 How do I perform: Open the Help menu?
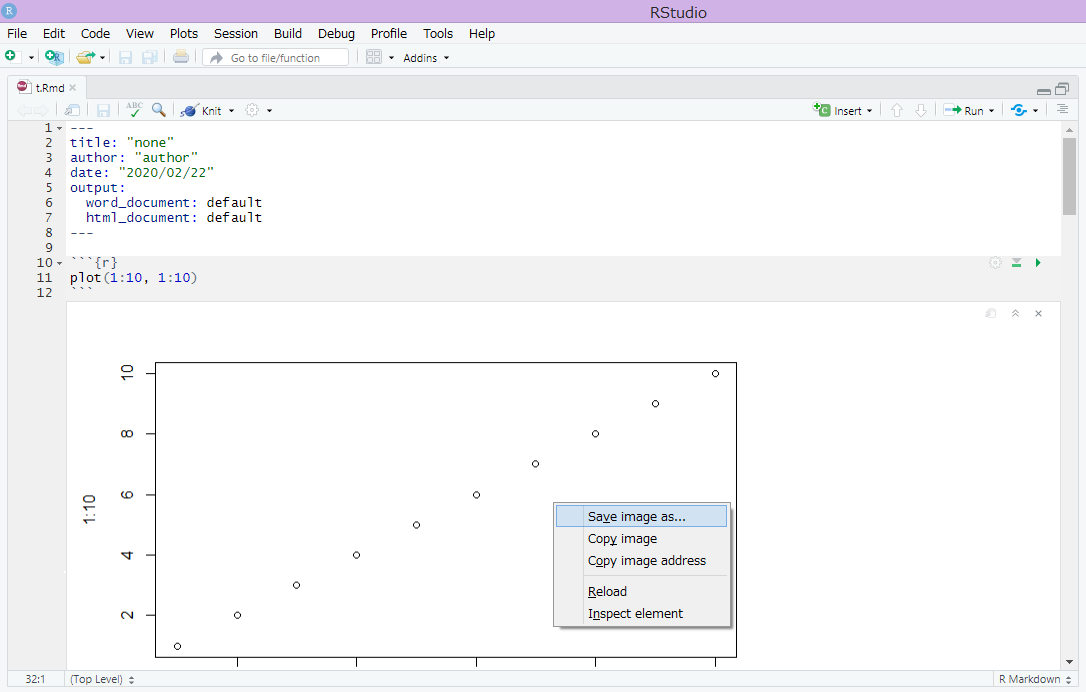pos(481,33)
